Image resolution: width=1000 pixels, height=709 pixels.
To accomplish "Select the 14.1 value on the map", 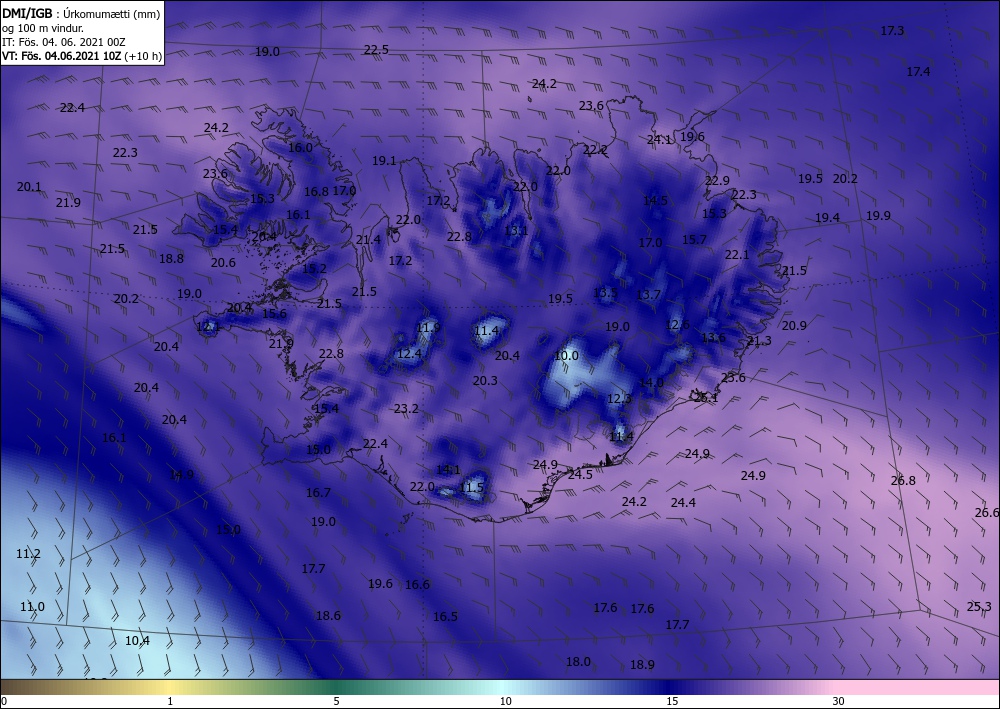I will pyautogui.click(x=448, y=469).
